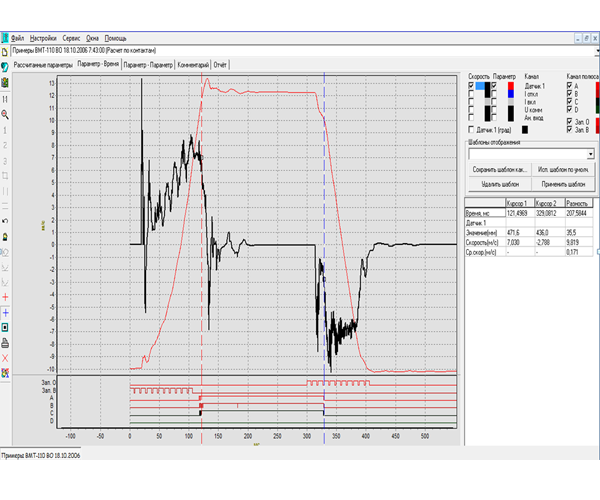600x500 pixels.
Task: Click the new document icon in toolbar
Action: coord(5,52)
